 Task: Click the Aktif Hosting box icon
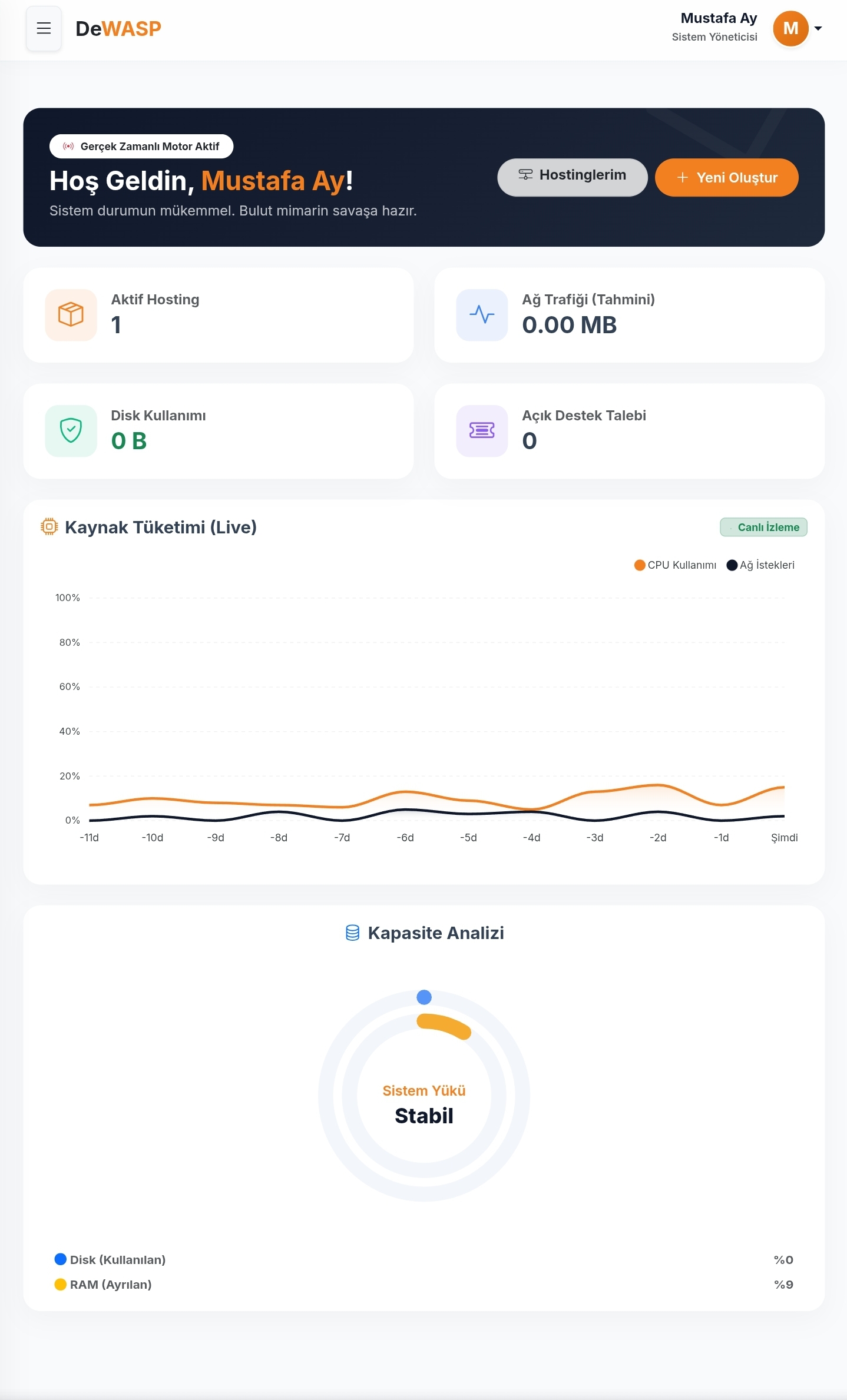click(x=71, y=315)
